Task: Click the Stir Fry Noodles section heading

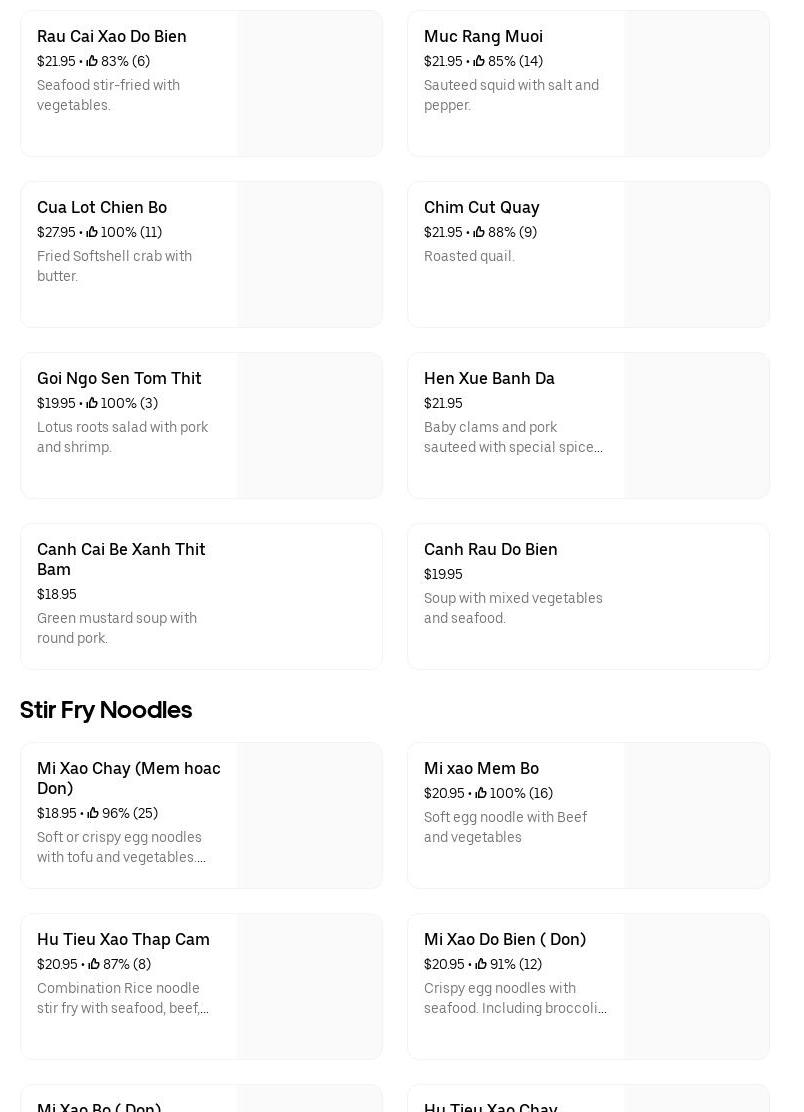Action: tap(106, 710)
